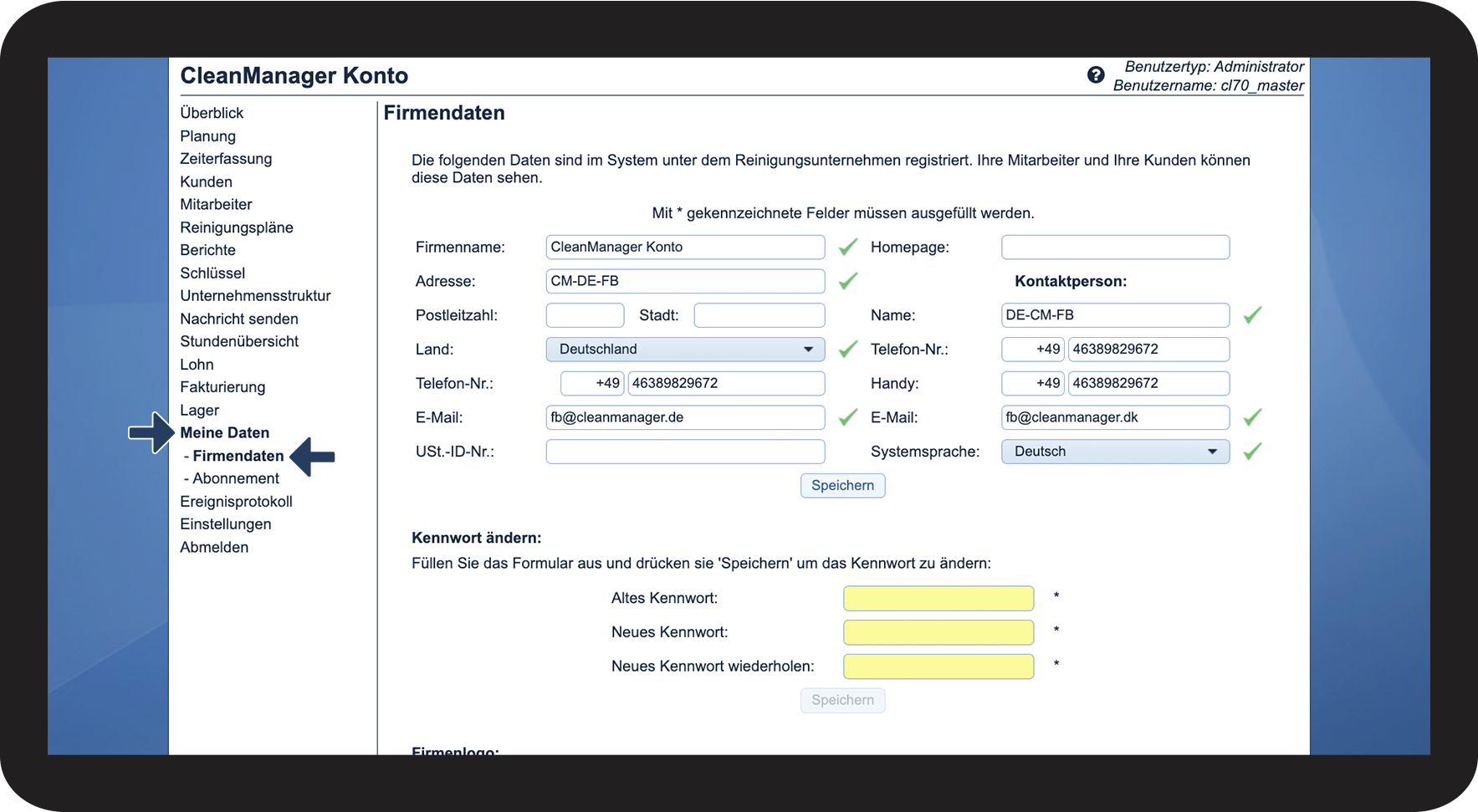Open Abonnement submenu item
This screenshot has height=812, width=1478.
[235, 478]
